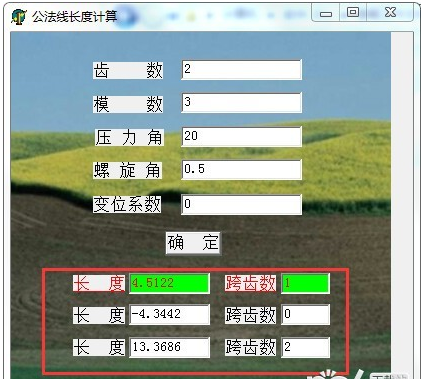The height and width of the screenshot is (379, 428).
Task: Click the vertical scrollbar on right edge
Action: 402,205
